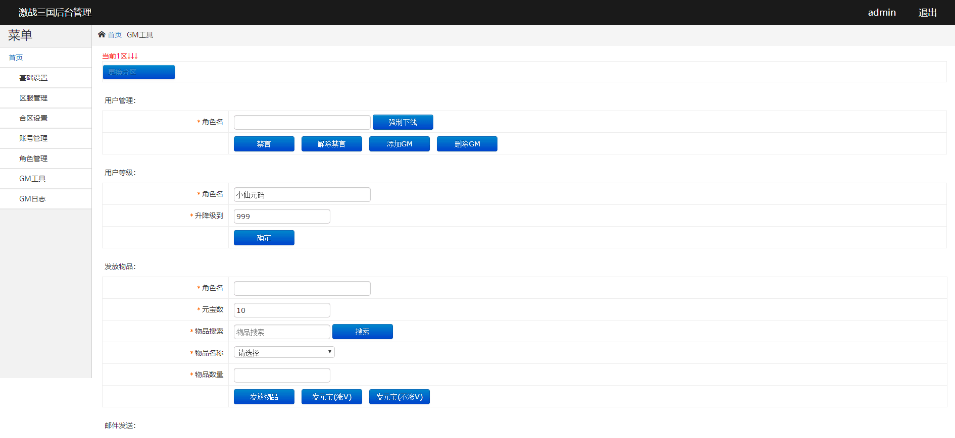Focus the 角色名 field in 用户管理 section
Image resolution: width=955 pixels, height=438 pixels.
tap(302, 122)
